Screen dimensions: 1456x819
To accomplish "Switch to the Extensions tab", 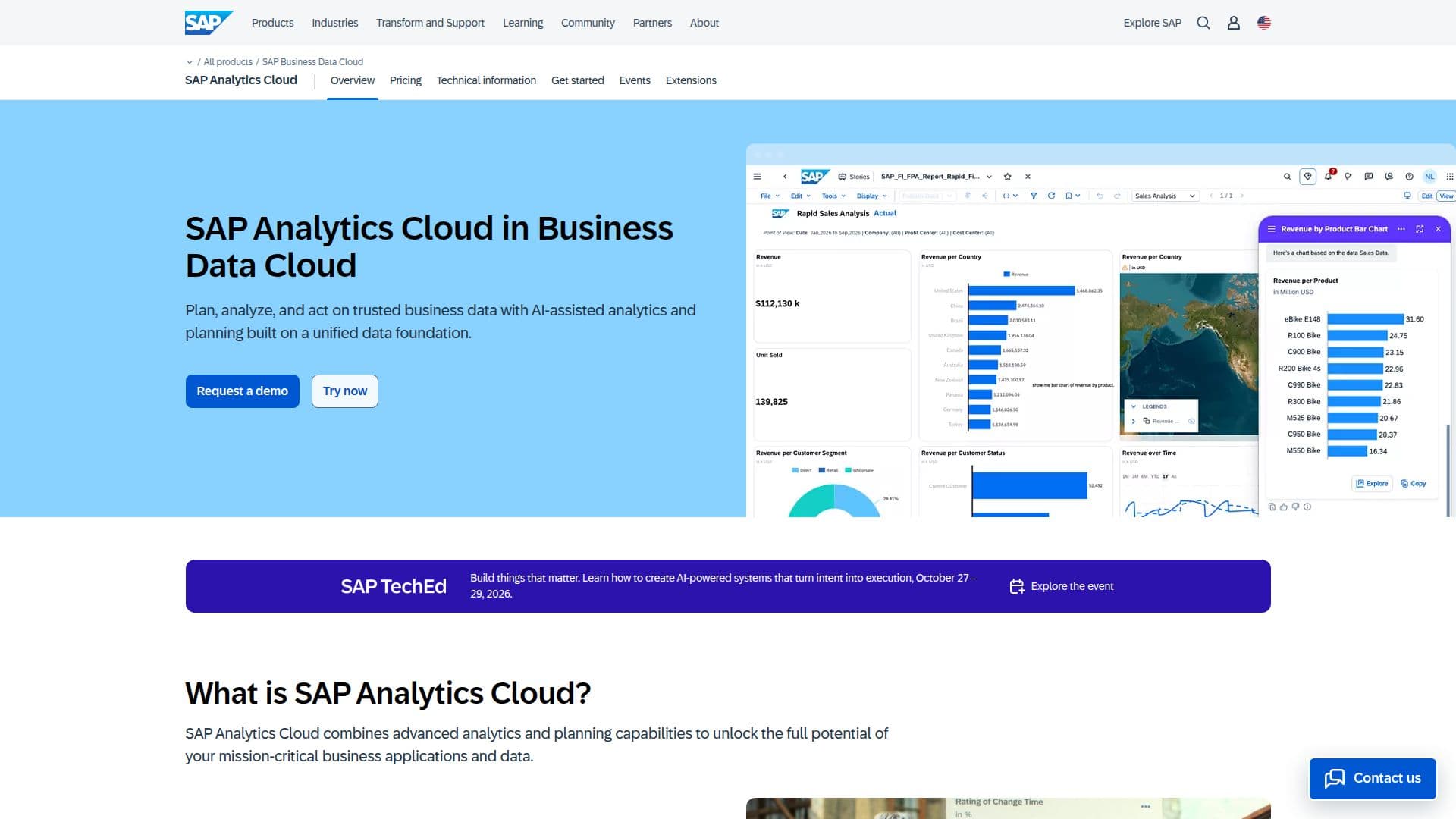I will pyautogui.click(x=690, y=80).
